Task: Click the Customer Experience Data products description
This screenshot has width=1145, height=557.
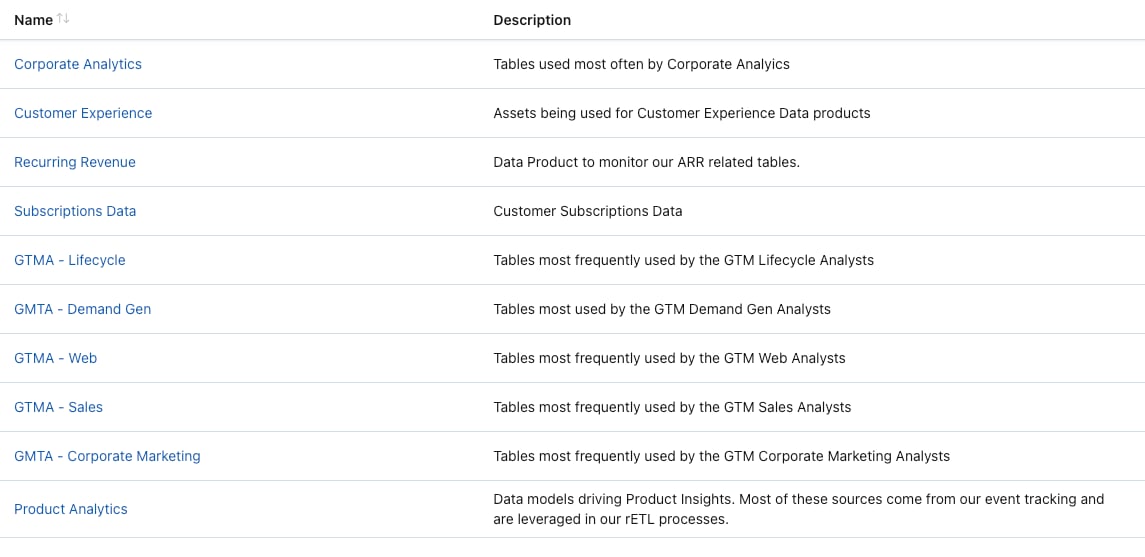Action: point(682,113)
